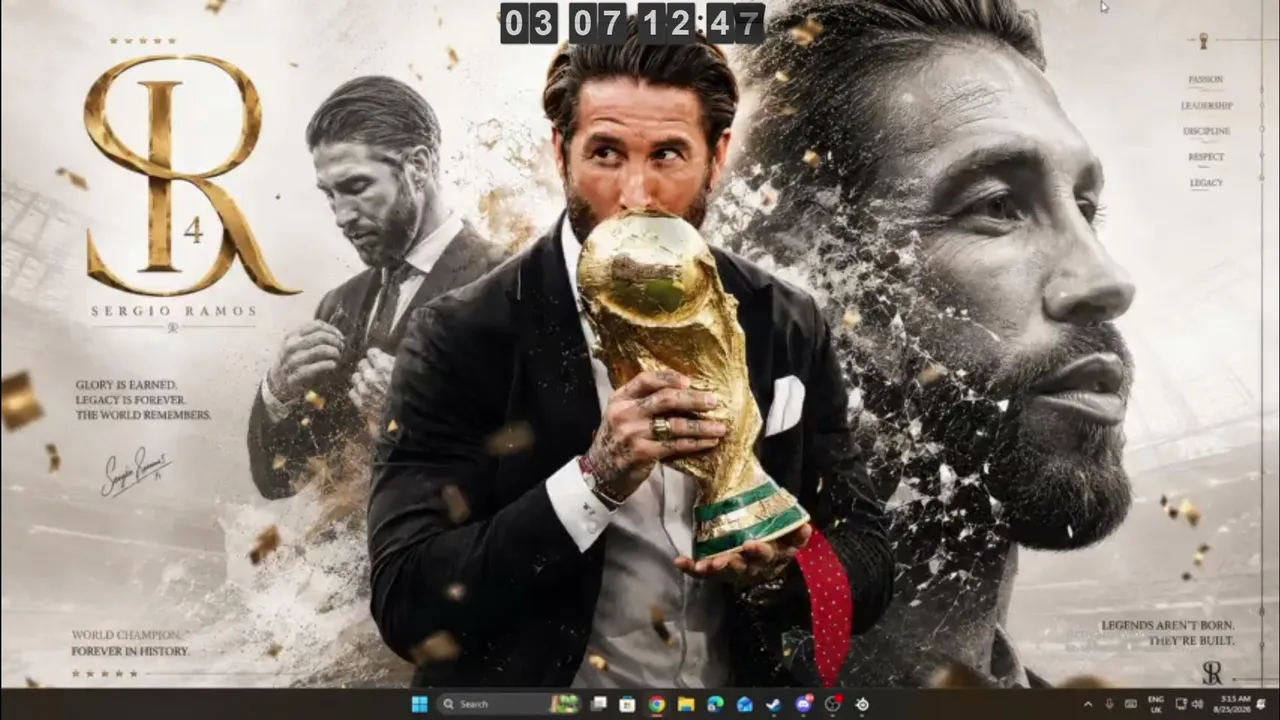
Task: Open the Windows Start menu
Action: pos(420,704)
